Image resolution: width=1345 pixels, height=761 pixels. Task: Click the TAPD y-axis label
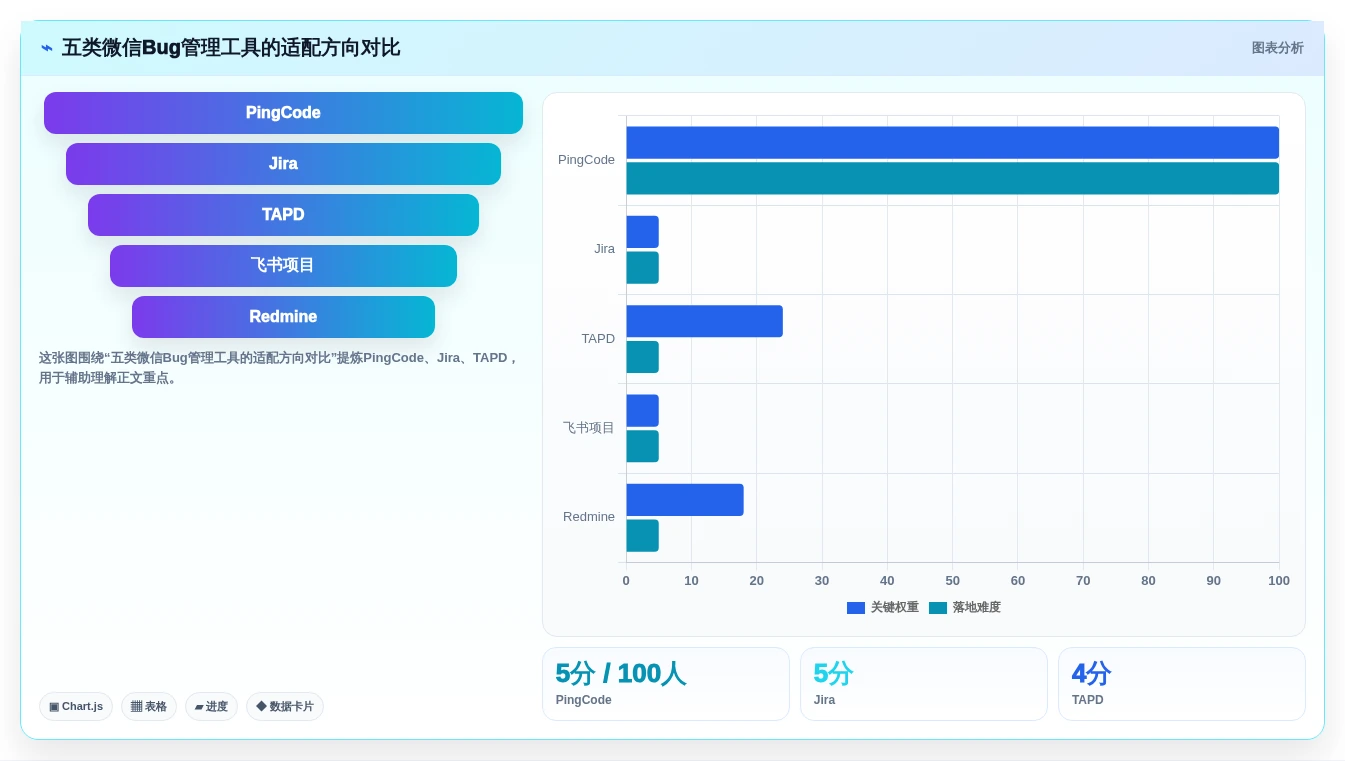598,339
